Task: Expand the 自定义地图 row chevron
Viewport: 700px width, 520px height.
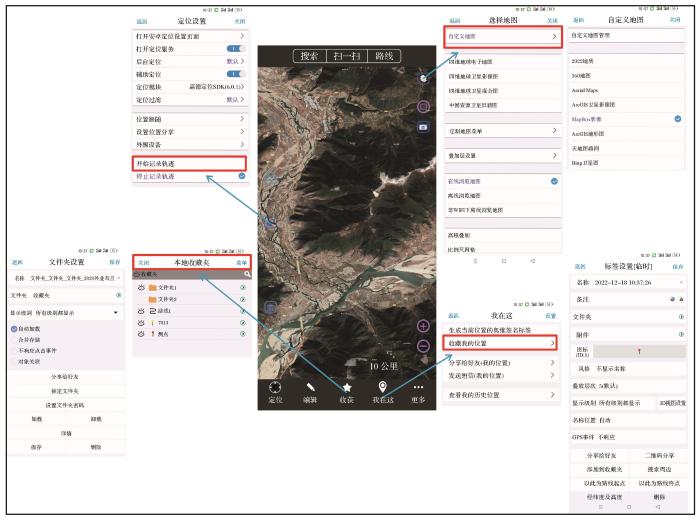Action: 553,36
